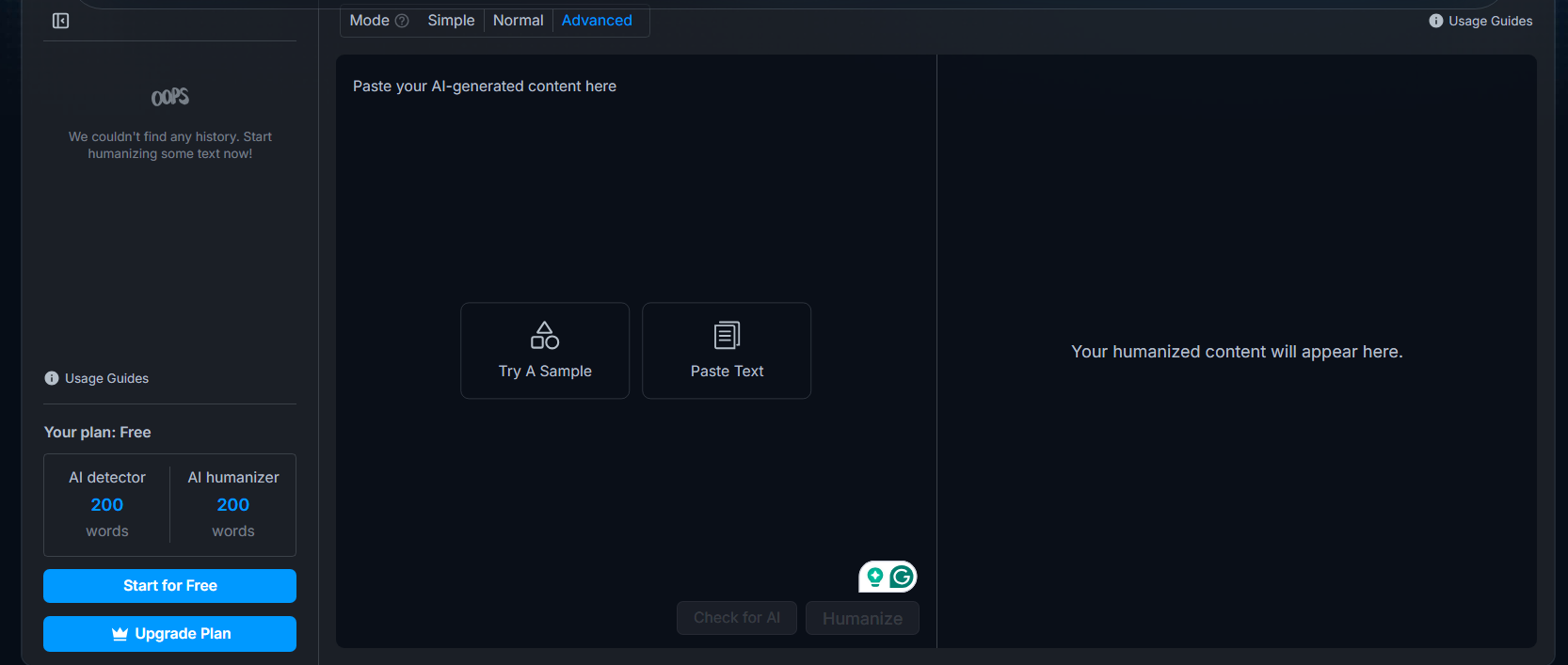The image size is (1568, 665).
Task: Click the Mode help question icon
Action: point(402,21)
